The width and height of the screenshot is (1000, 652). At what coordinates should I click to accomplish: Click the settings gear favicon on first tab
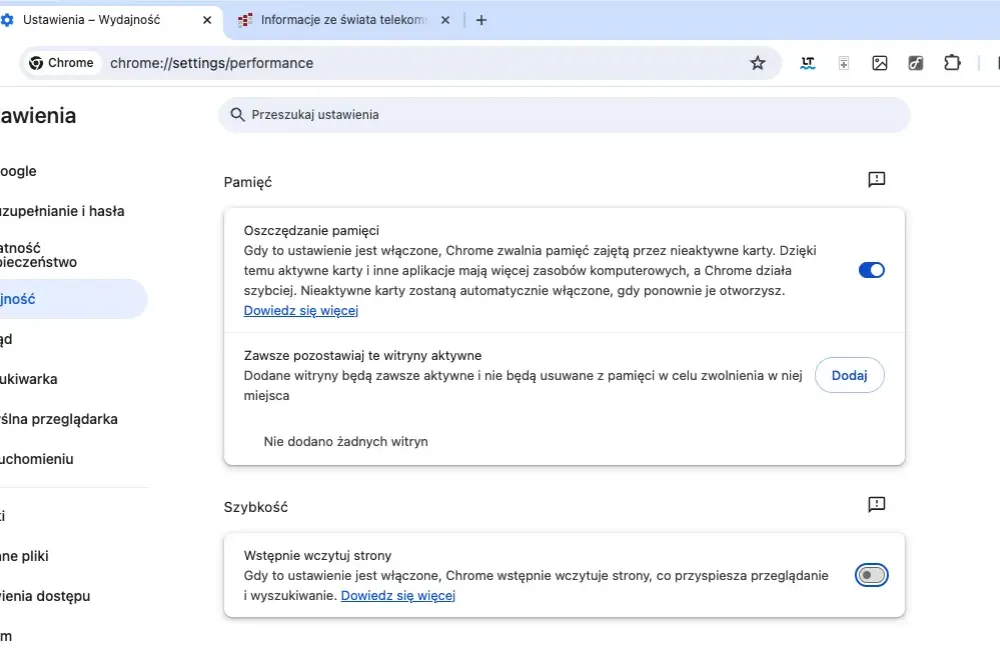click(7, 20)
